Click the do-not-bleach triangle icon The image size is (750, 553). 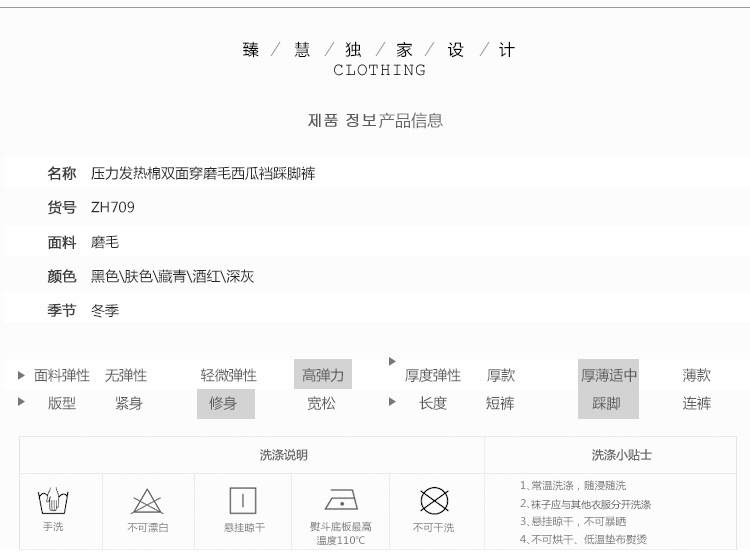click(x=147, y=501)
